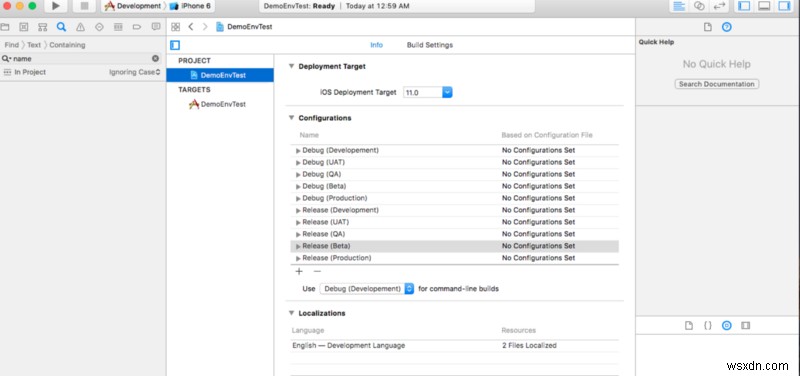Open the Development scheme selector
Viewport: 800px width, 376px height.
point(133,6)
